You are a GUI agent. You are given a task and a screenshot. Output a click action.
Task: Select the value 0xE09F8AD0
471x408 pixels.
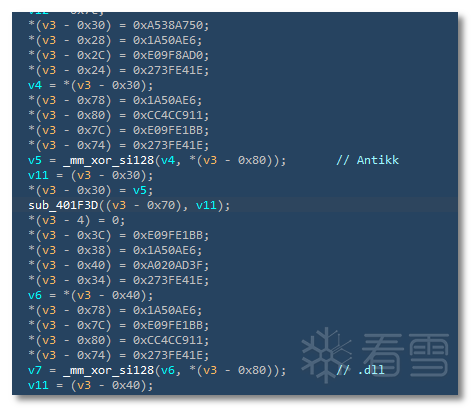point(168,55)
